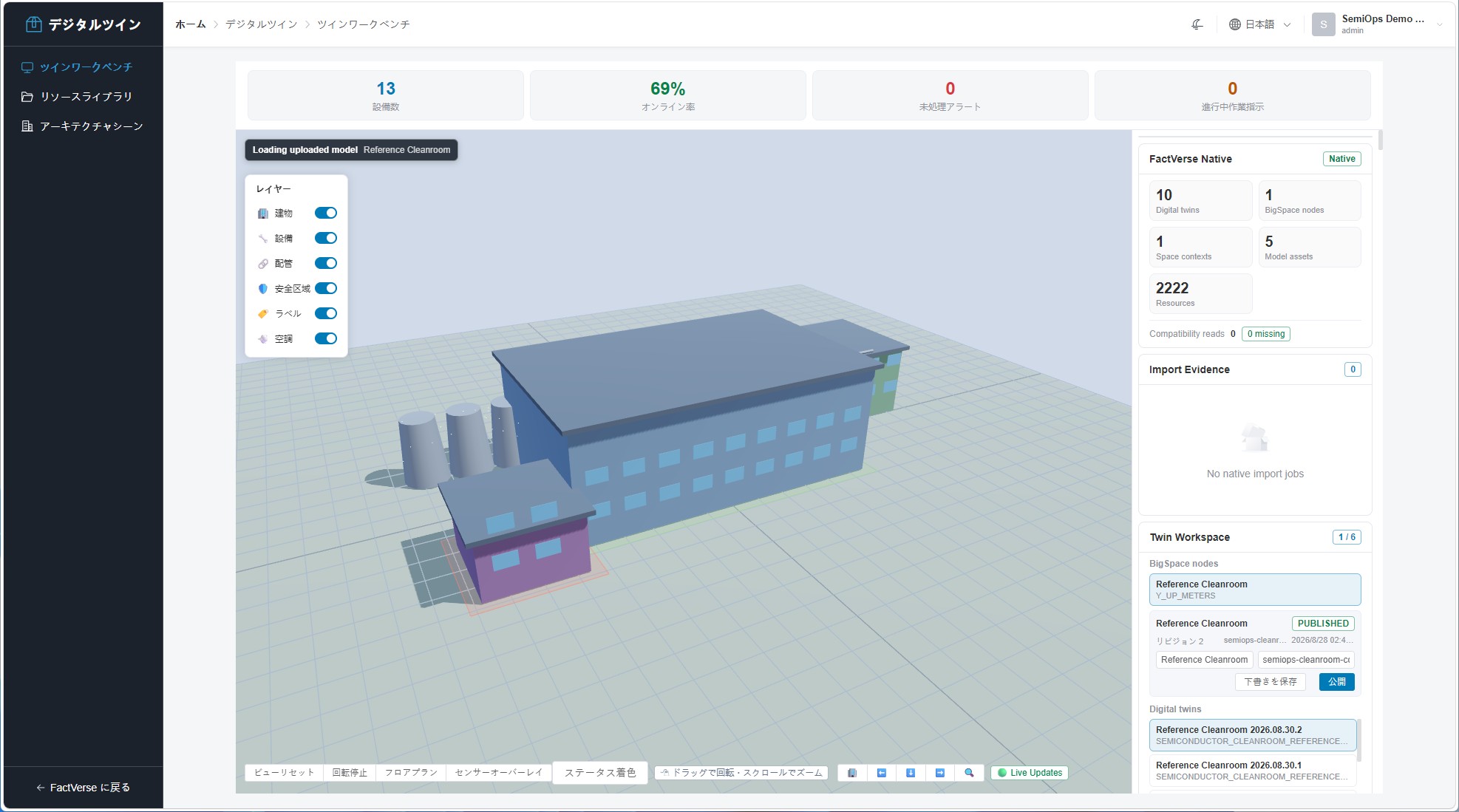Viewport: 1459px width, 812px height.
Task: Click the 下書きを保存 button
Action: [x=1271, y=682]
